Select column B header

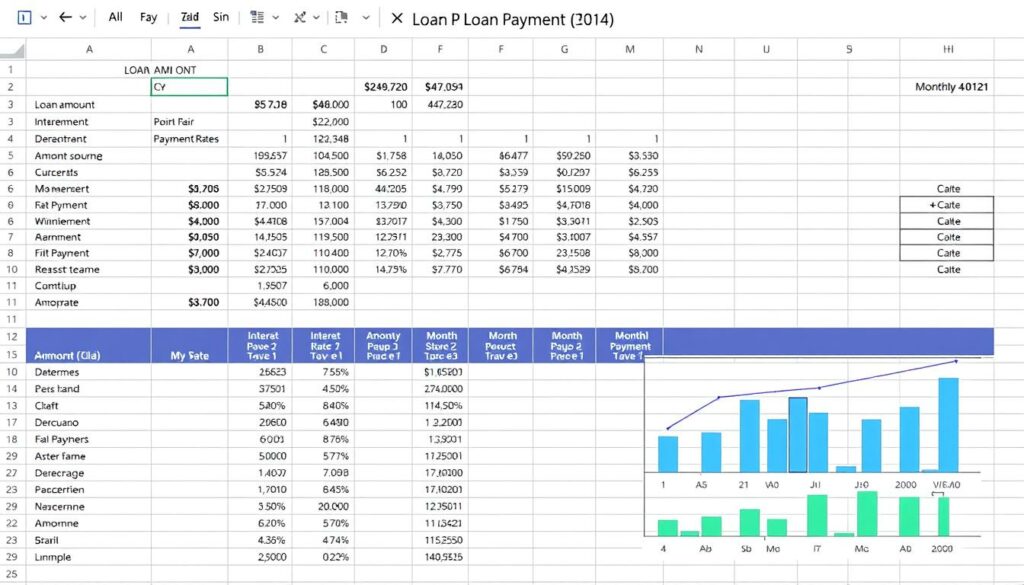(260, 49)
